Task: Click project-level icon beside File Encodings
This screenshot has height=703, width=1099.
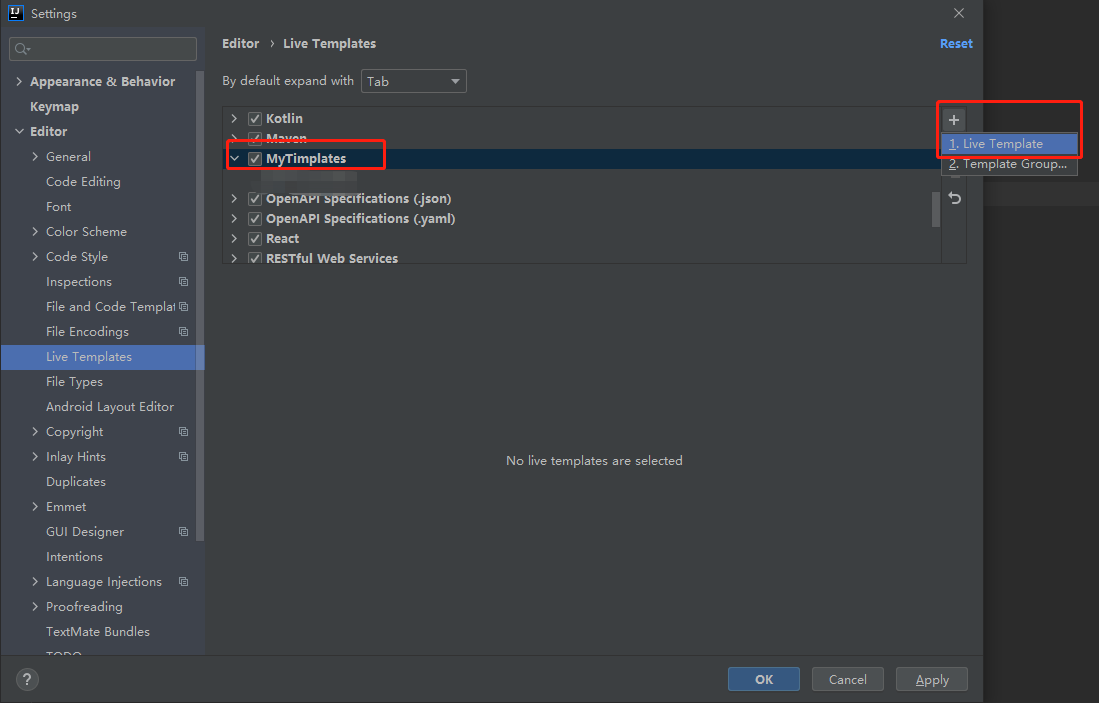Action: [184, 332]
